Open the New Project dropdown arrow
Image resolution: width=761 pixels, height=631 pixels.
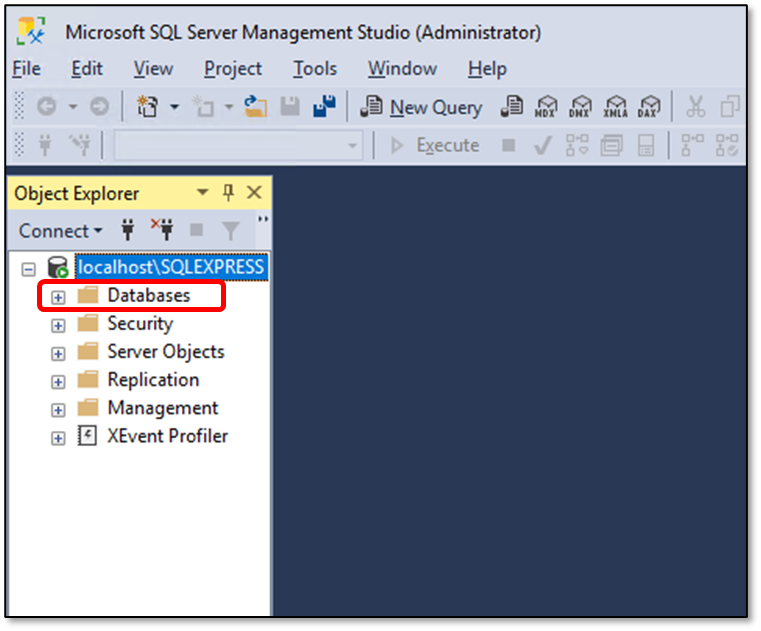174,106
